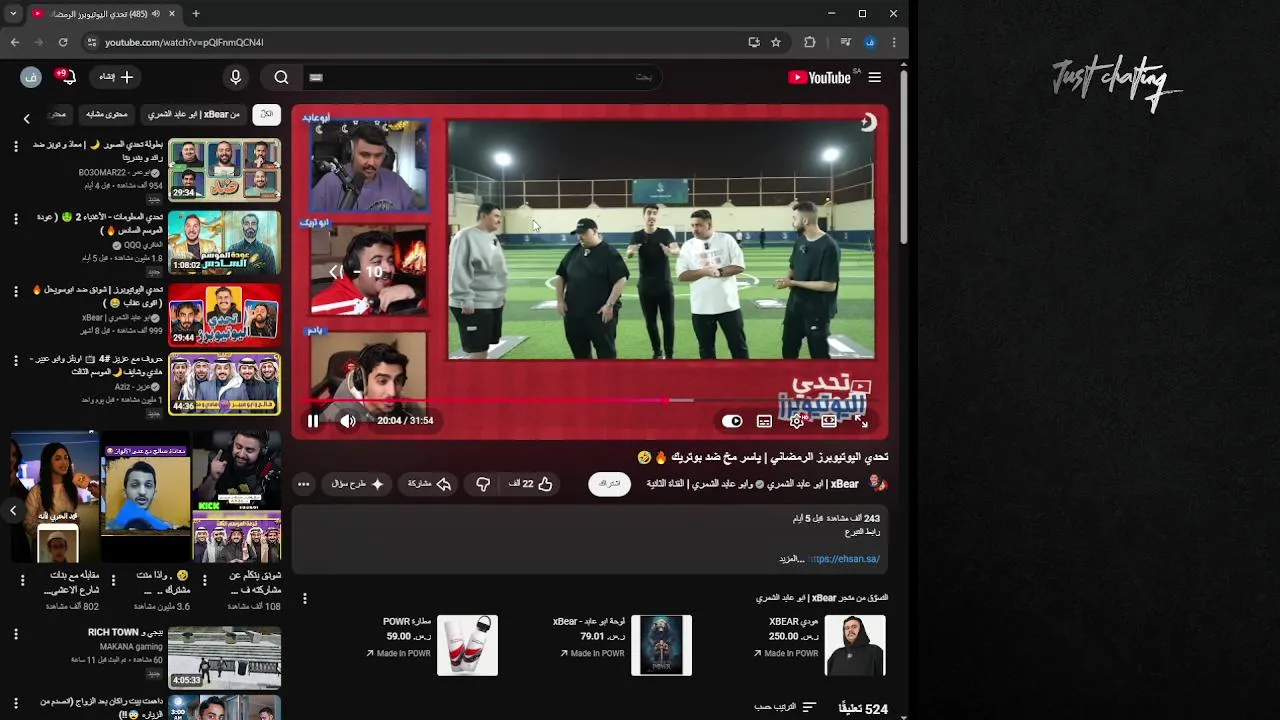Open the xBear channel avatar
The height and width of the screenshot is (720, 1280).
[x=877, y=483]
